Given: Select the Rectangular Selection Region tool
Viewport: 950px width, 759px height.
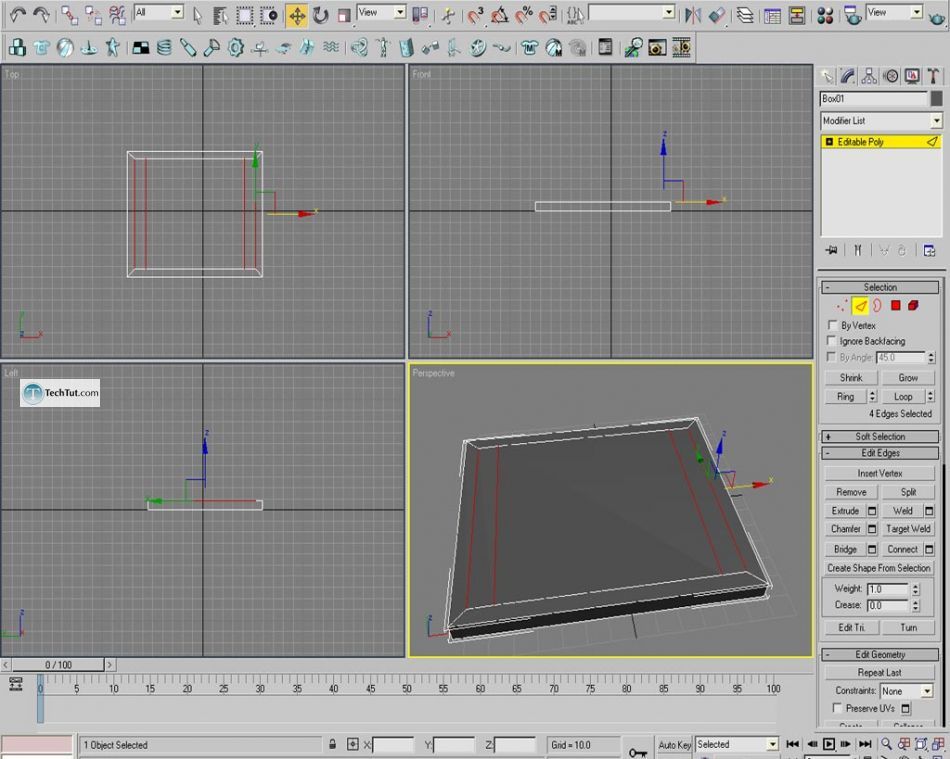Looking at the screenshot, I should click(x=244, y=16).
